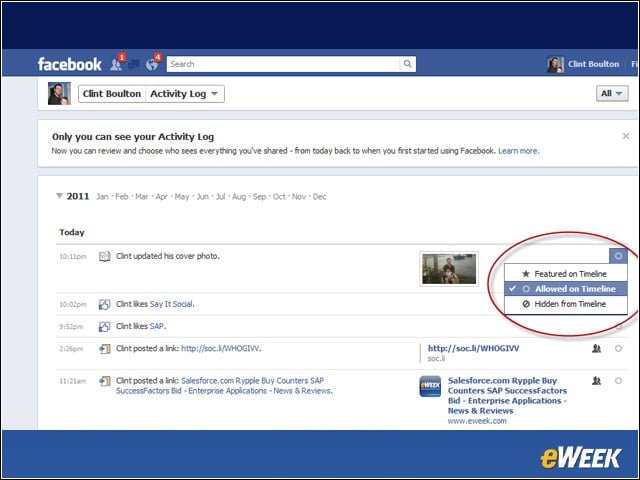This screenshot has width=640, height=480.
Task: Open the Learn more link
Action: pos(518,151)
